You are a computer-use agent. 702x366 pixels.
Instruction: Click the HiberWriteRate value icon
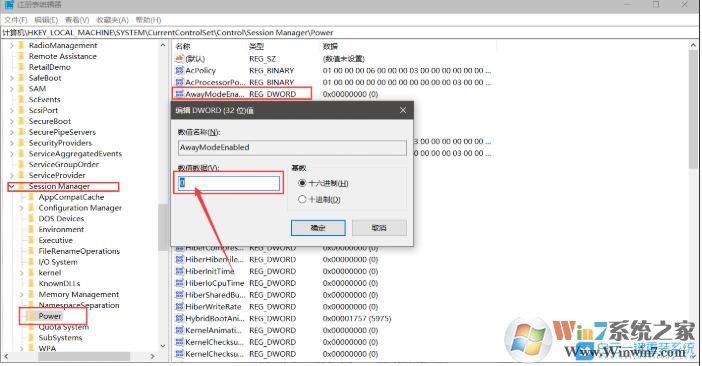pyautogui.click(x=180, y=306)
